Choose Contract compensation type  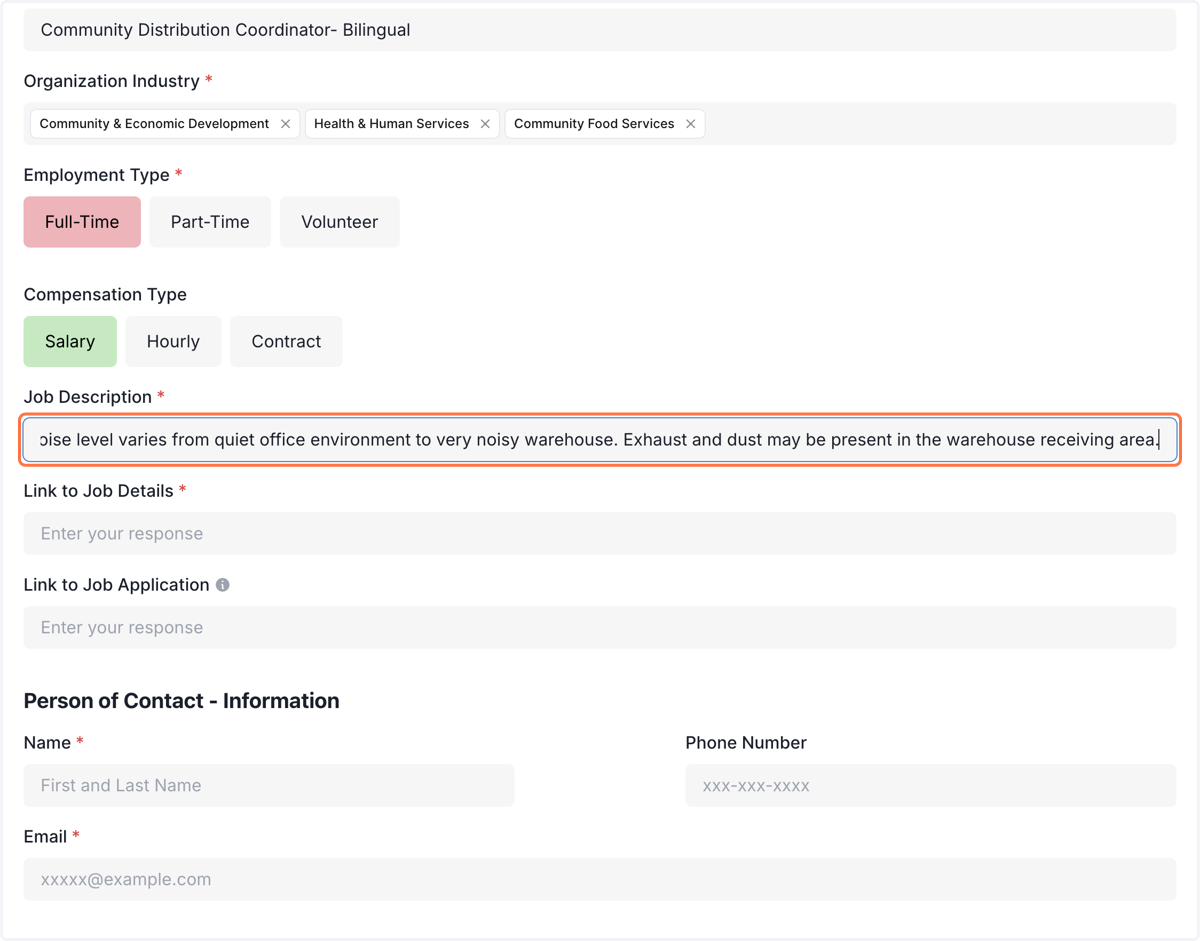[286, 342]
